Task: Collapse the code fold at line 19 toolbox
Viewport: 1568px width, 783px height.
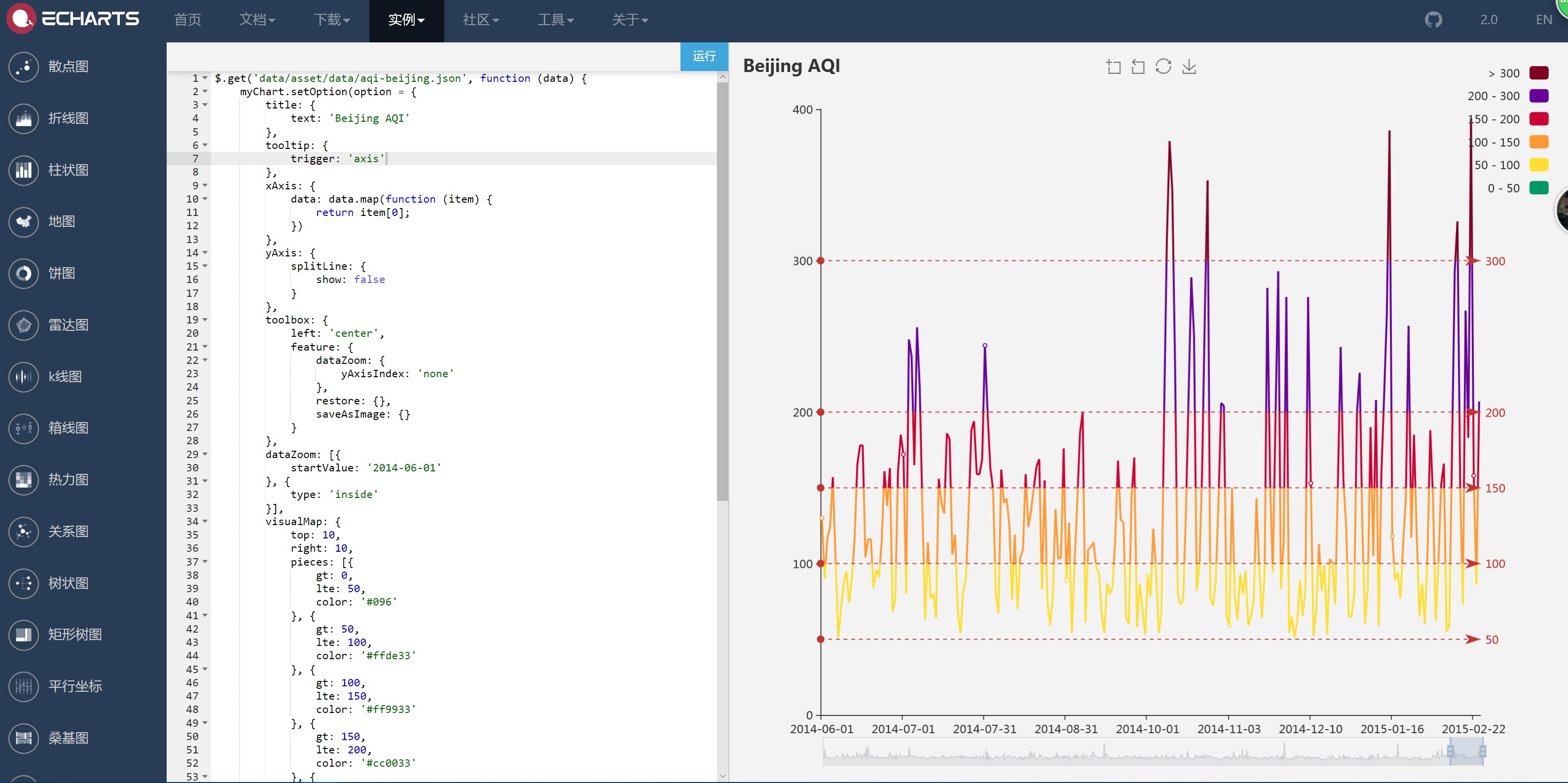Action: (205, 320)
